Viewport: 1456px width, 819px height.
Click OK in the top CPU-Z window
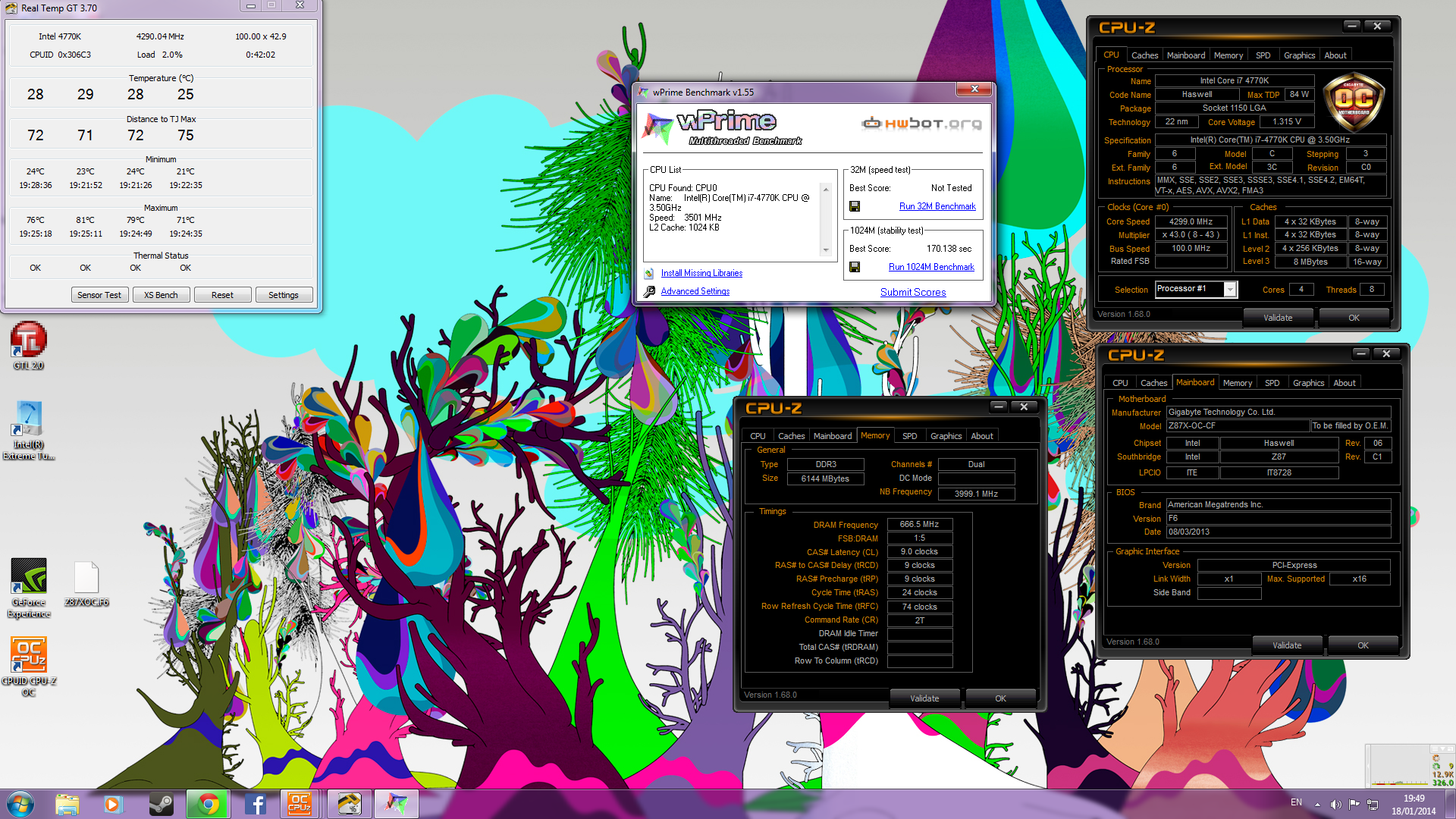click(1354, 318)
